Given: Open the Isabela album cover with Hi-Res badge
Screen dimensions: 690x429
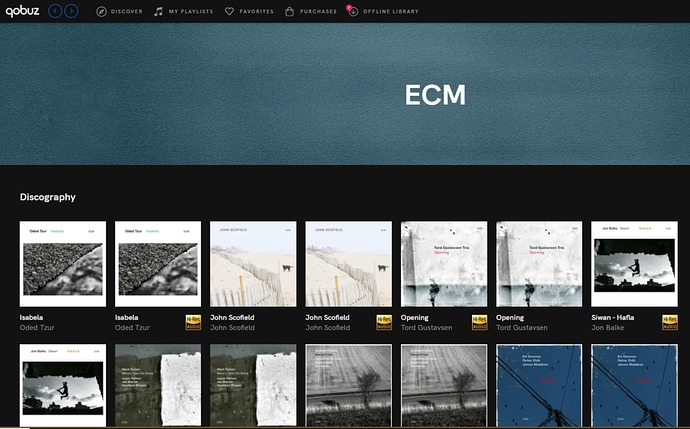Looking at the screenshot, I should [158, 264].
